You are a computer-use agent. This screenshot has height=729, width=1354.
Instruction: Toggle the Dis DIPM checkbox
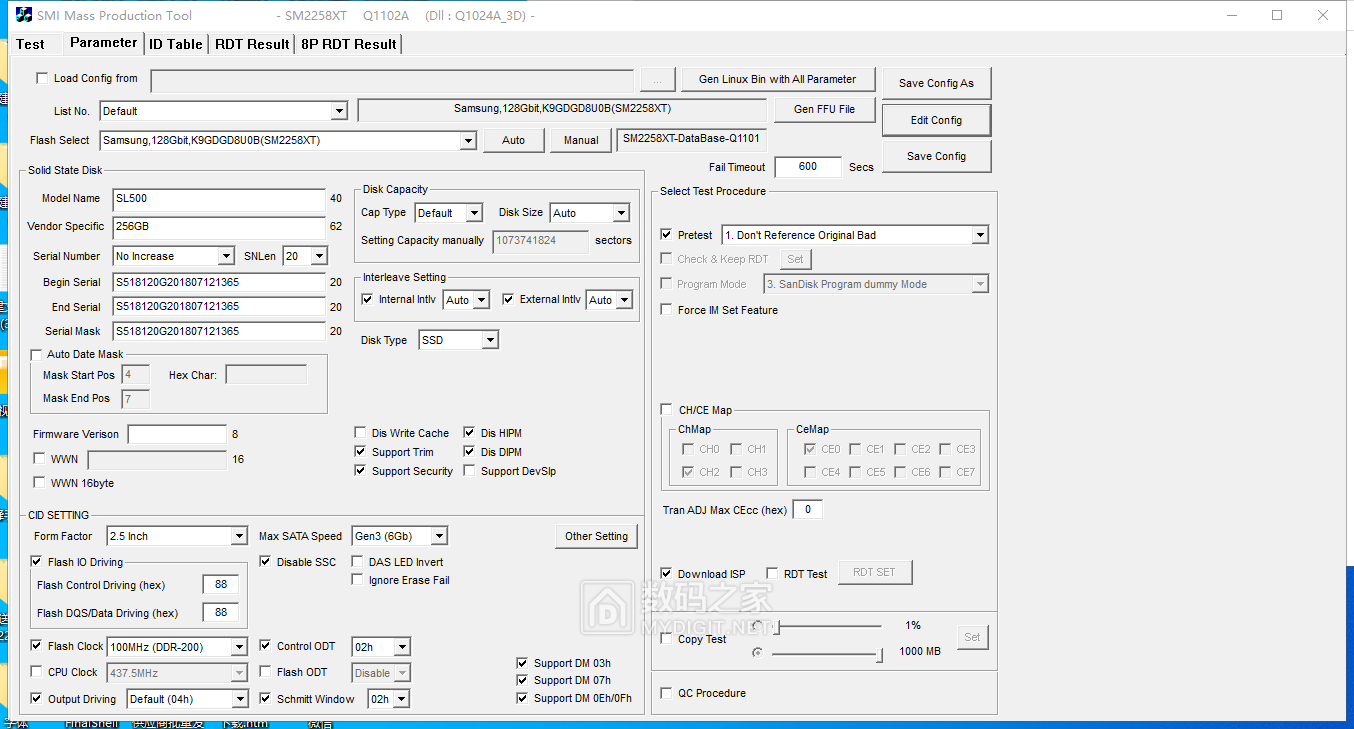tap(470, 452)
